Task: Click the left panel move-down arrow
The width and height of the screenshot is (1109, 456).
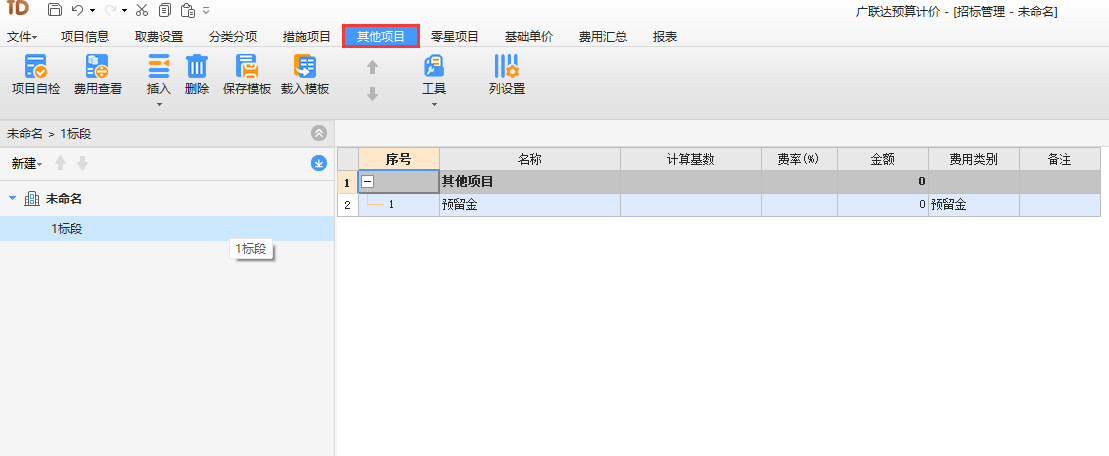Action: (83, 163)
